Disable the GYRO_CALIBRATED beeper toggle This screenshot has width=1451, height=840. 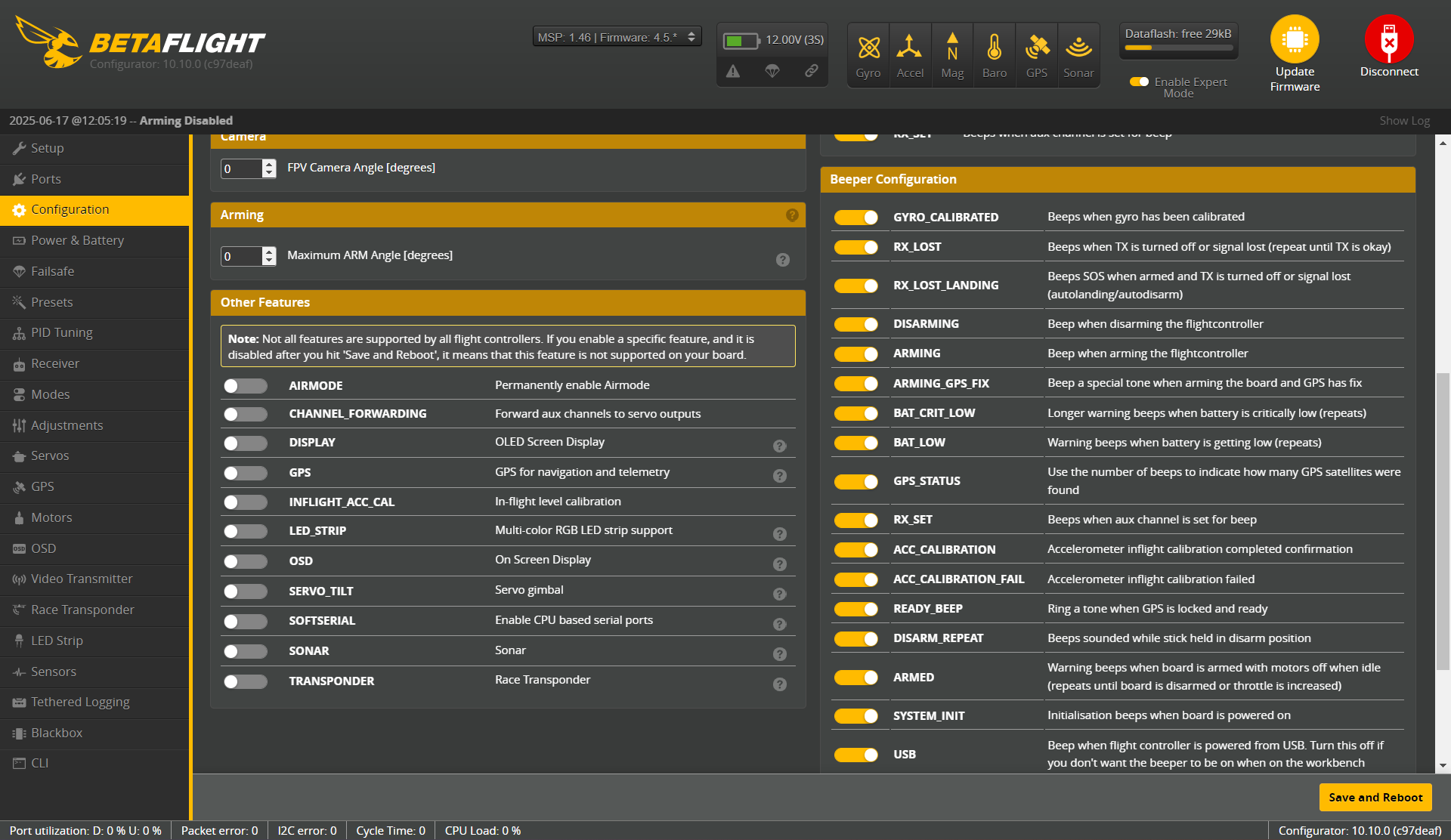point(856,218)
